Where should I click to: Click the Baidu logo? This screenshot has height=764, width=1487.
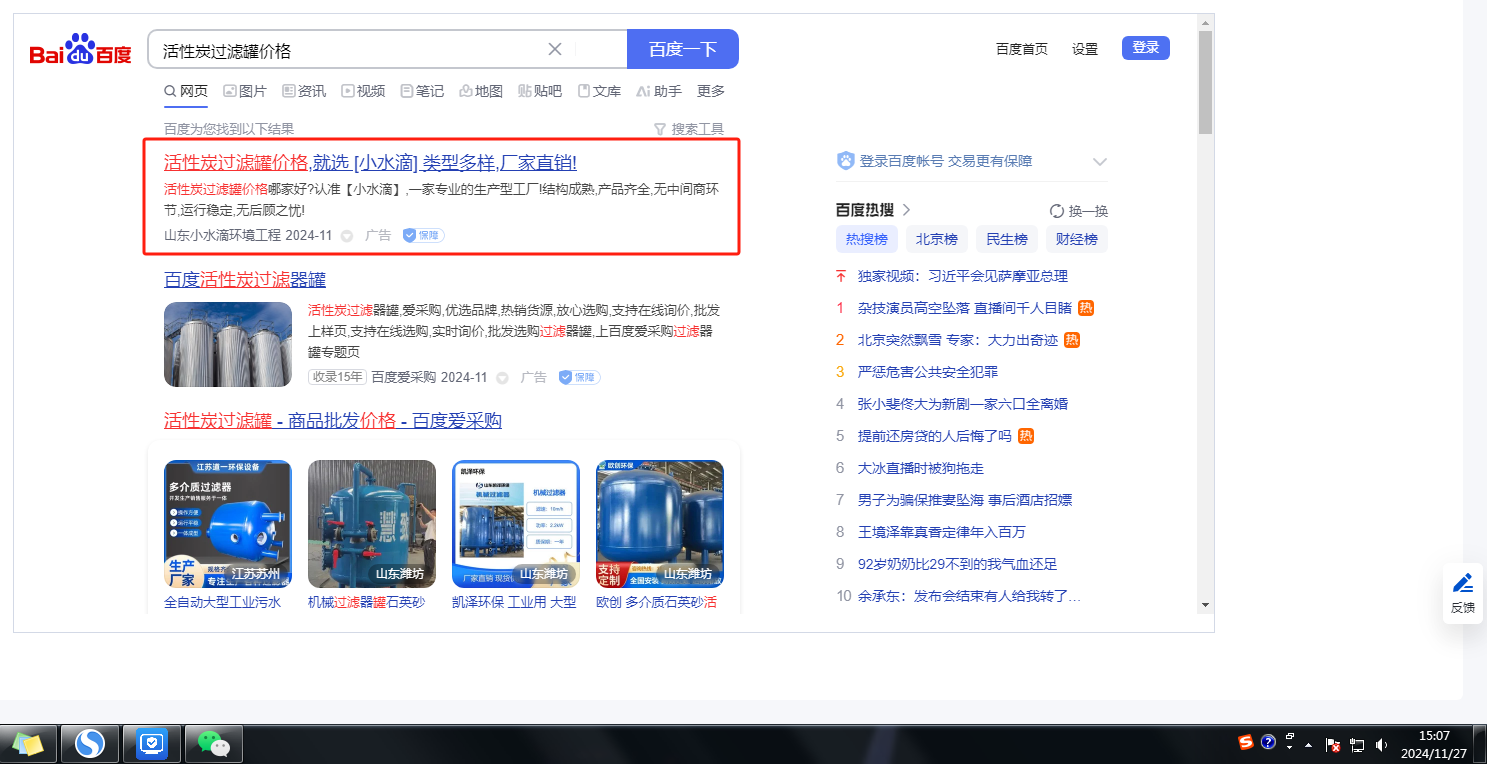80,50
